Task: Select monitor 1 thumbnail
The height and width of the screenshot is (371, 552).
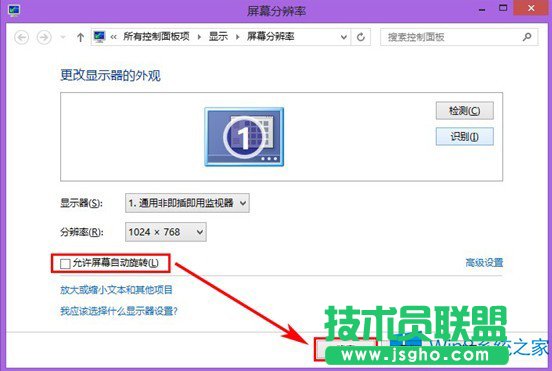Action: click(244, 137)
